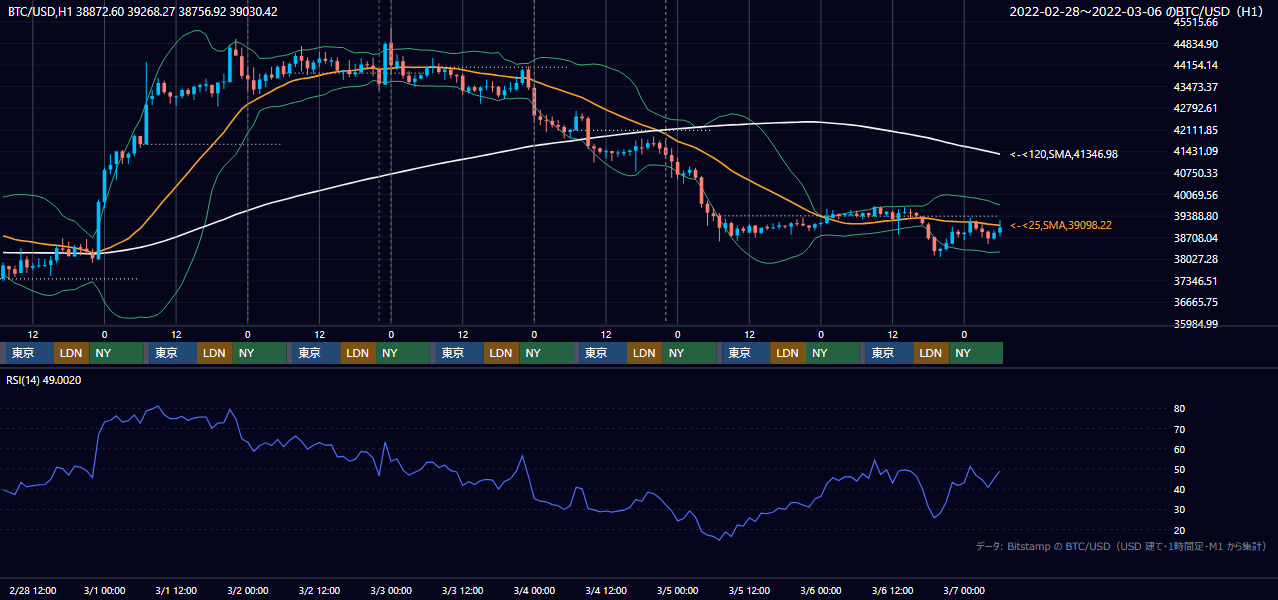Select the 2/28 12:00 date label
Image resolution: width=1278 pixels, height=600 pixels.
[x=33, y=590]
